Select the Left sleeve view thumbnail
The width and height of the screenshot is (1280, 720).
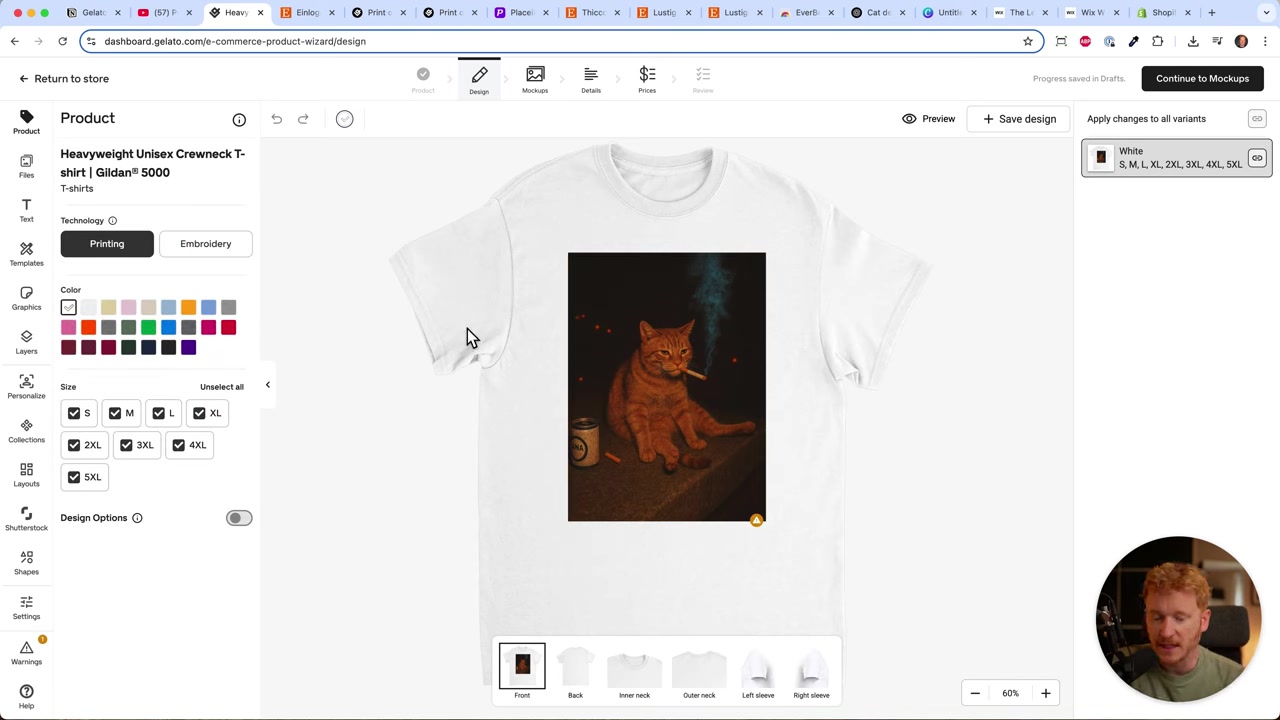758,672
